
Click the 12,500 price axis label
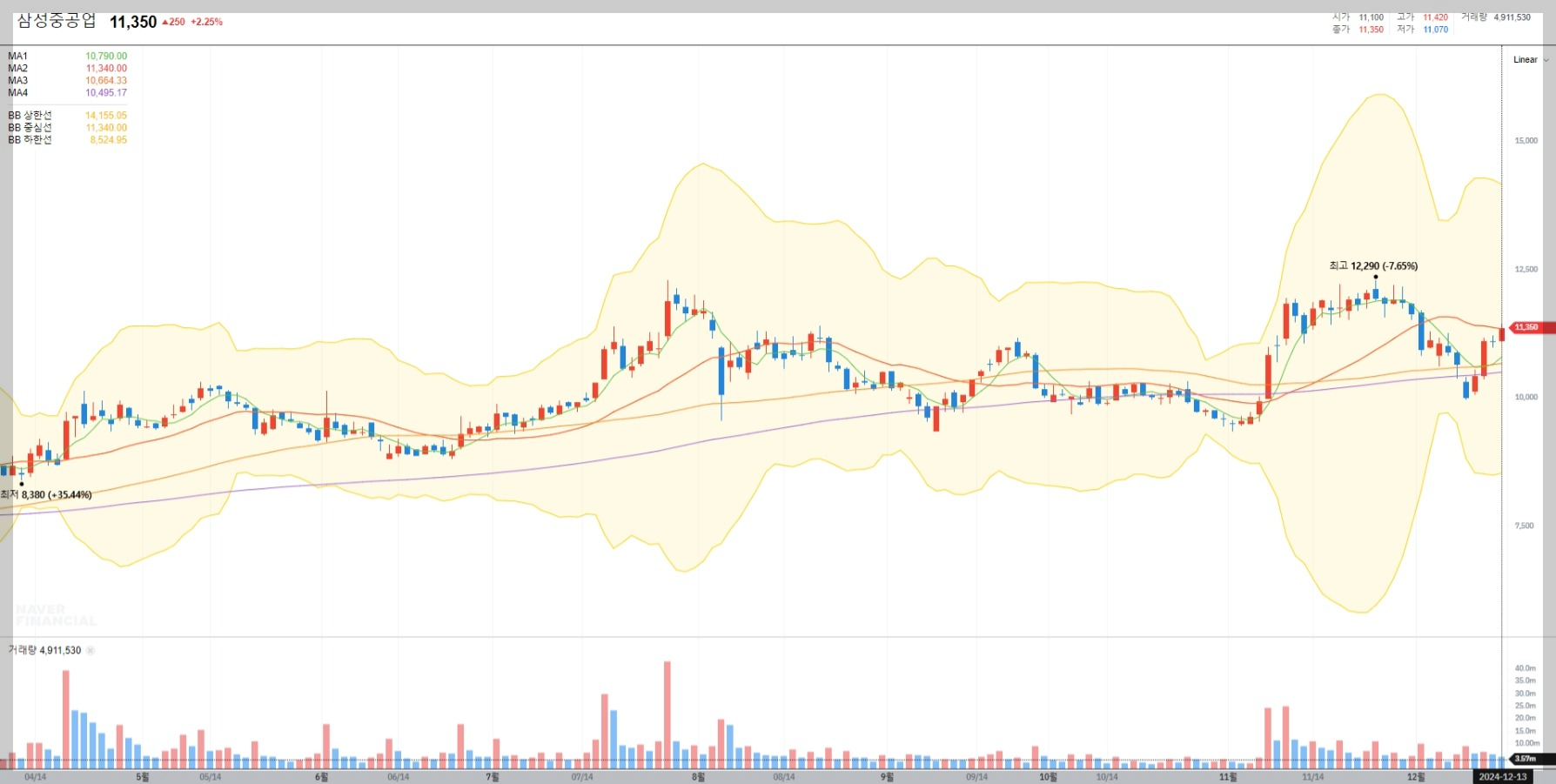click(x=1526, y=269)
